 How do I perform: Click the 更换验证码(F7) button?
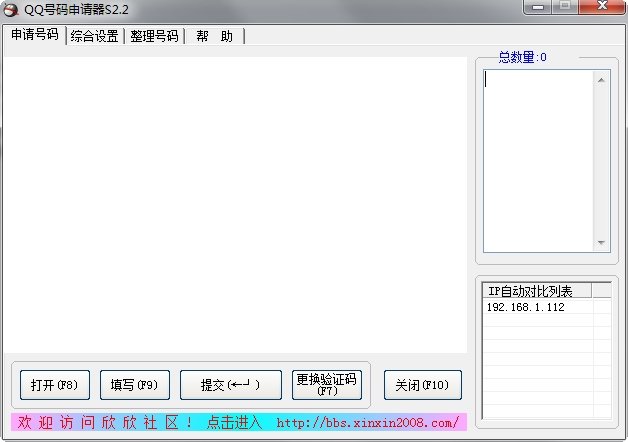[327, 385]
